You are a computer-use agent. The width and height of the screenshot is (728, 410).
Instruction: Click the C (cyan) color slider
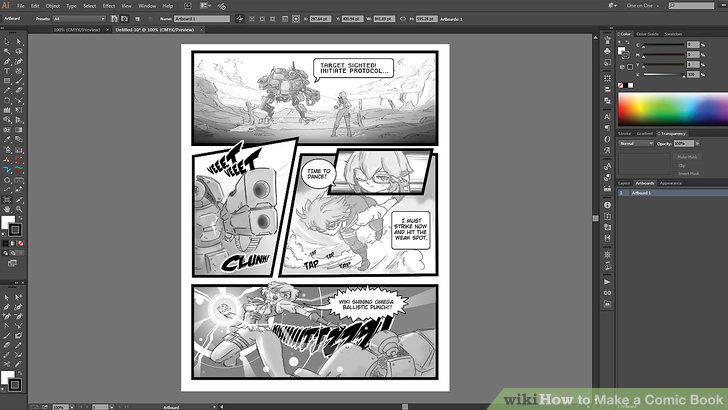(x=663, y=45)
